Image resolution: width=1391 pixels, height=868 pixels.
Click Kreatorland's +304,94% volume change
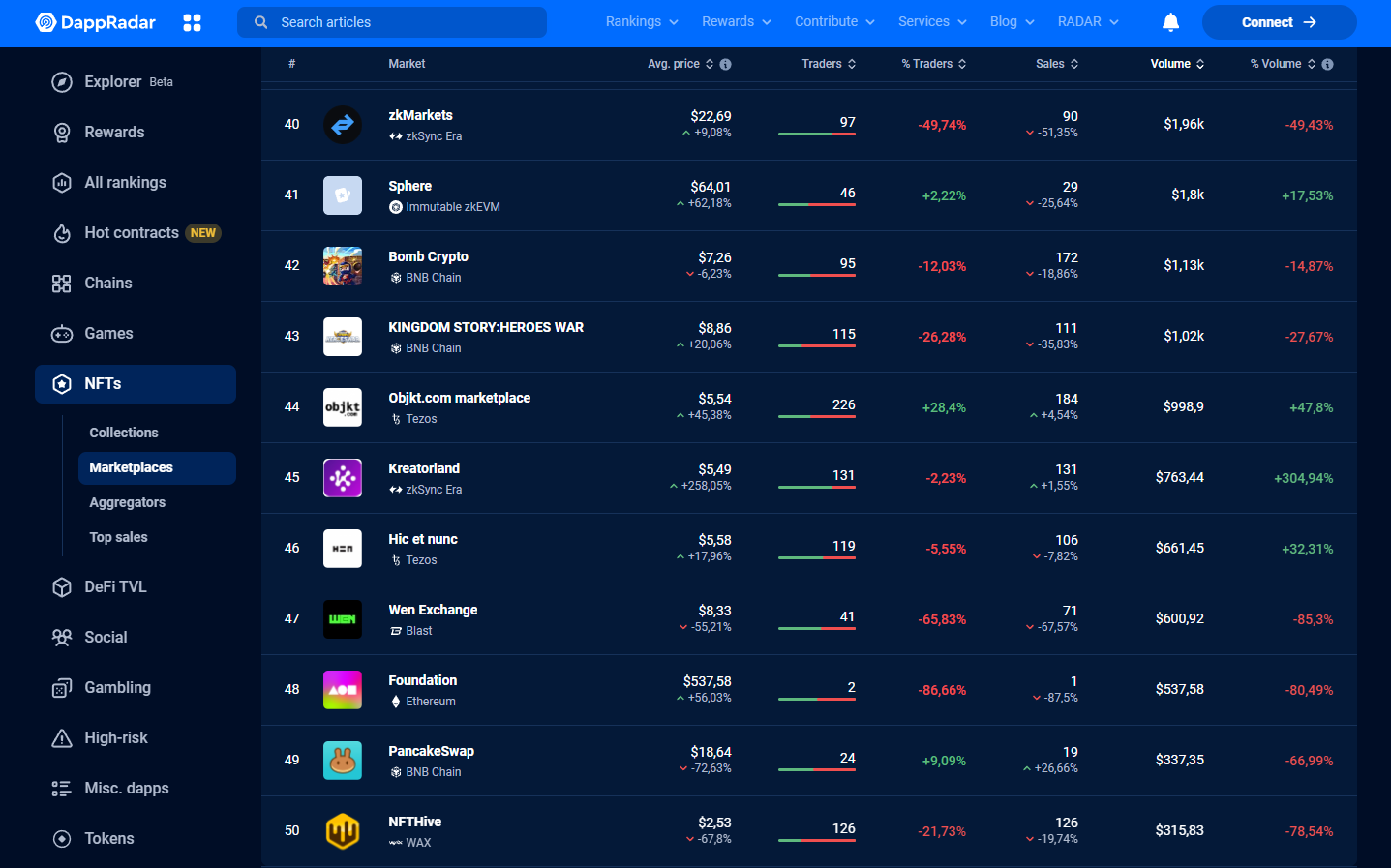1304,478
